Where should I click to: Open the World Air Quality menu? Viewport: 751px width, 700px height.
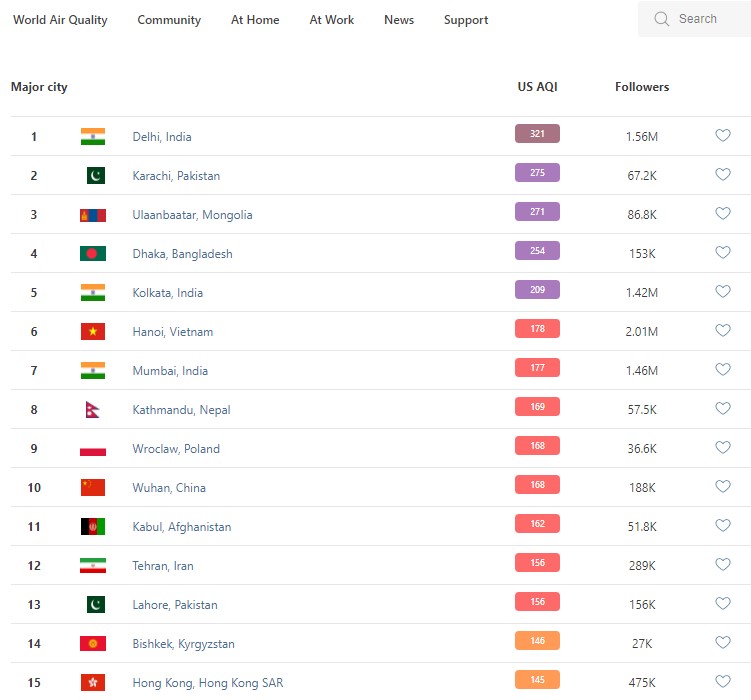coord(60,20)
